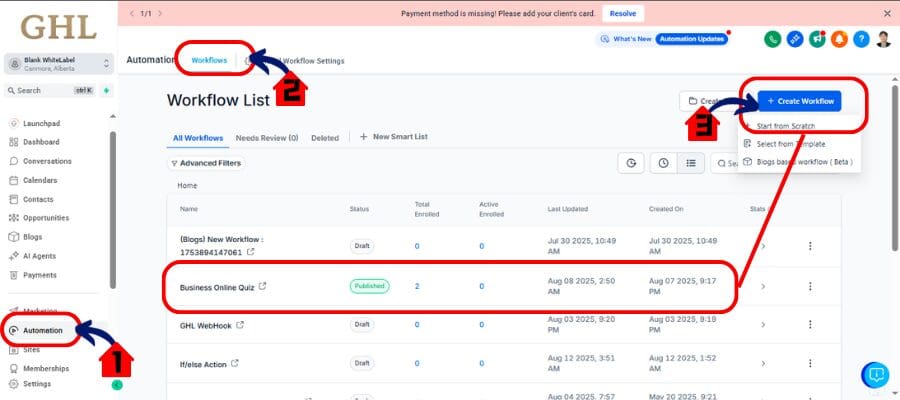Click the sidebar vertical scrollbar
This screenshot has height=400, width=900.
click(x=112, y=210)
